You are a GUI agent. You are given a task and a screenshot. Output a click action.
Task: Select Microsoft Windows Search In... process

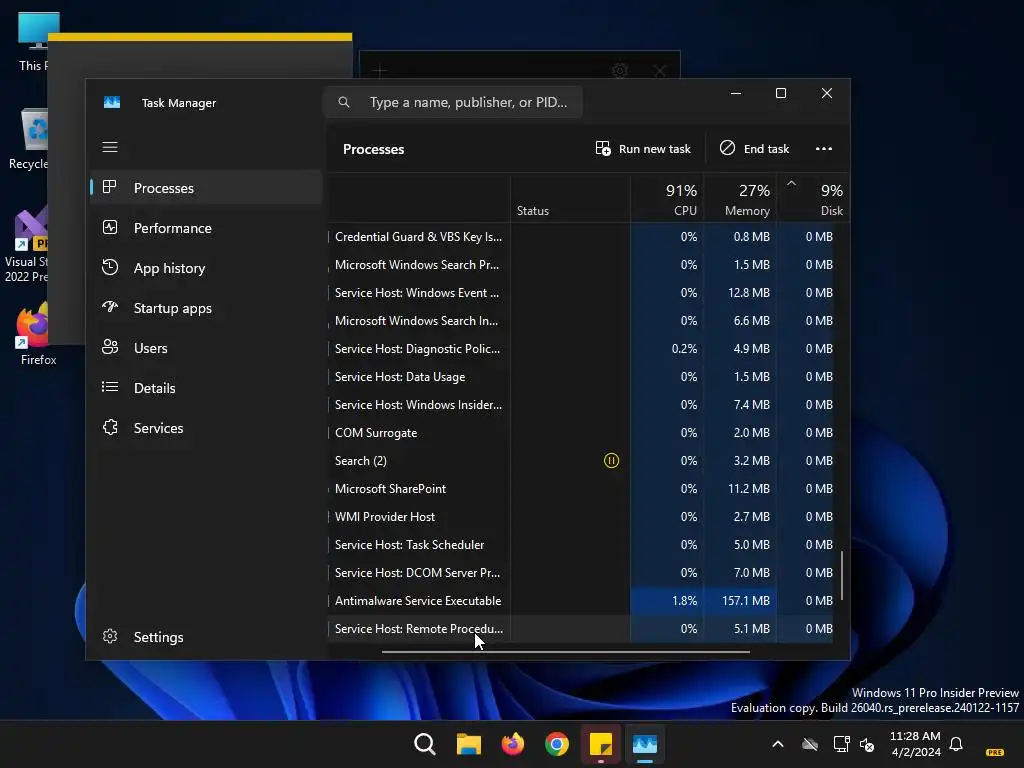(580, 321)
